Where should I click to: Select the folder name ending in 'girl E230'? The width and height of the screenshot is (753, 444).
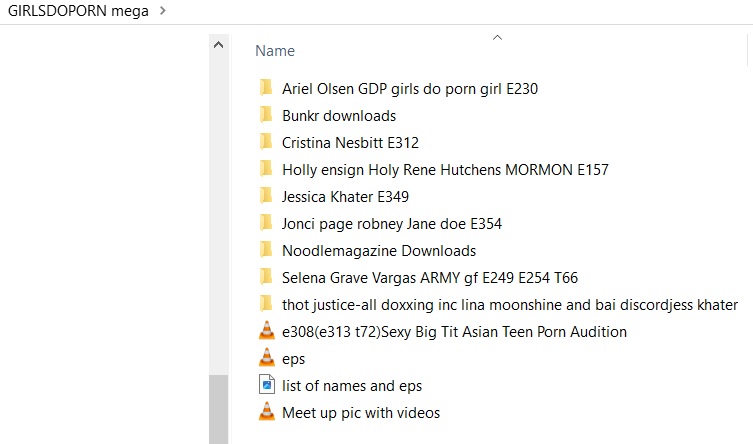[410, 89]
